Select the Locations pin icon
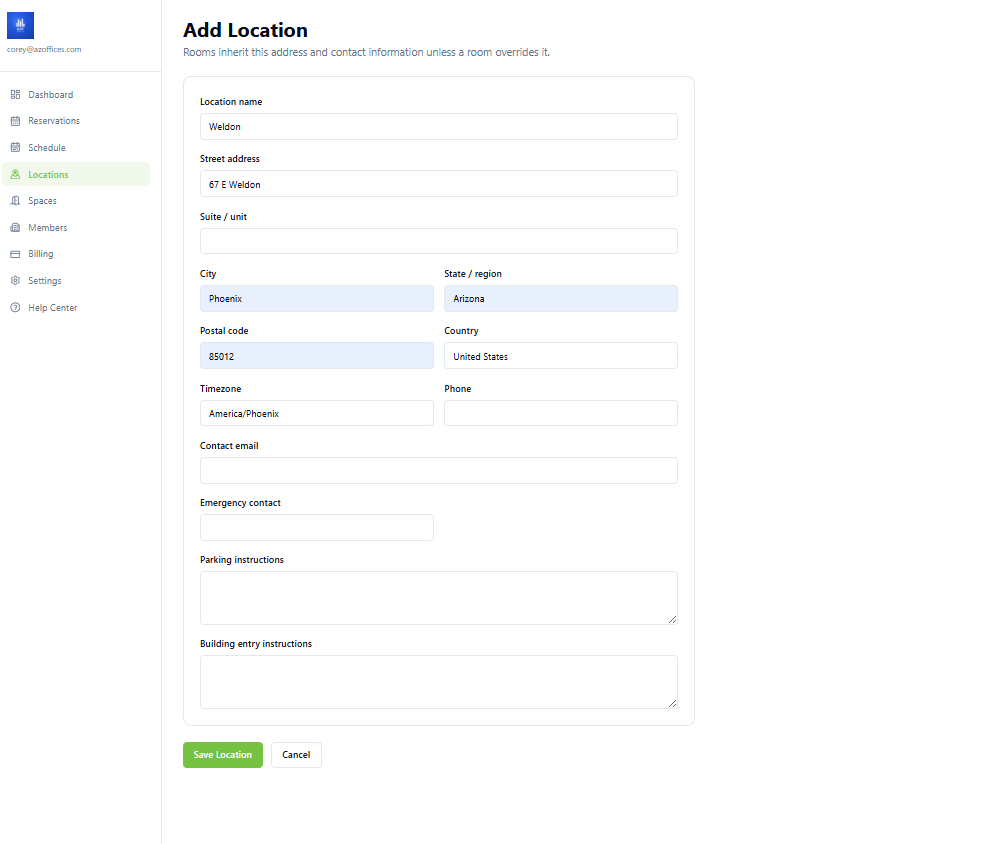 click(x=15, y=174)
